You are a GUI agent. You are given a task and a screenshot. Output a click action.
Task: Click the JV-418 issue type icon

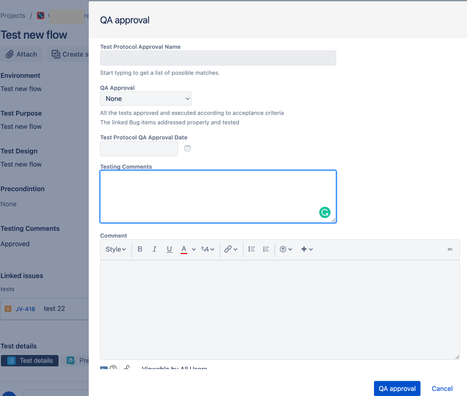point(8,309)
